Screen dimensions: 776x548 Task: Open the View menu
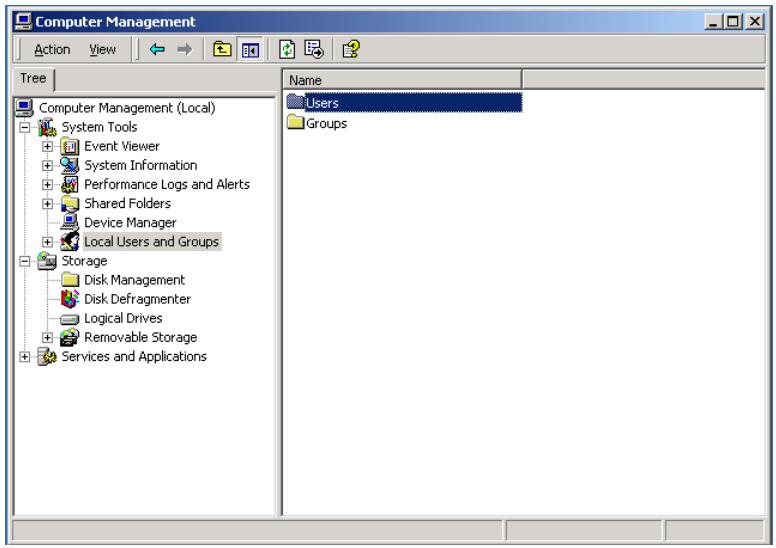[x=102, y=50]
